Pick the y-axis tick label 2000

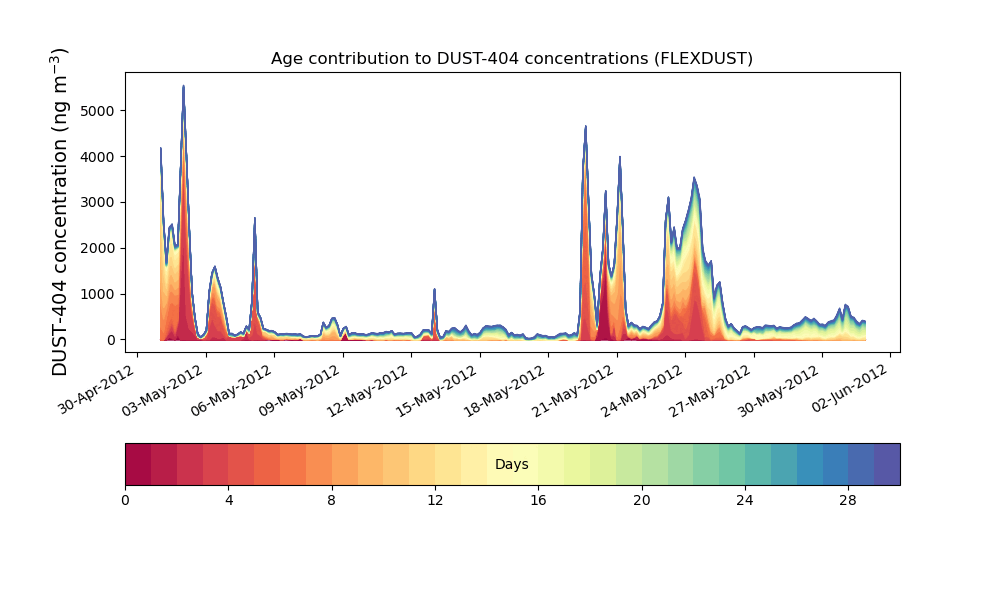coord(98,249)
